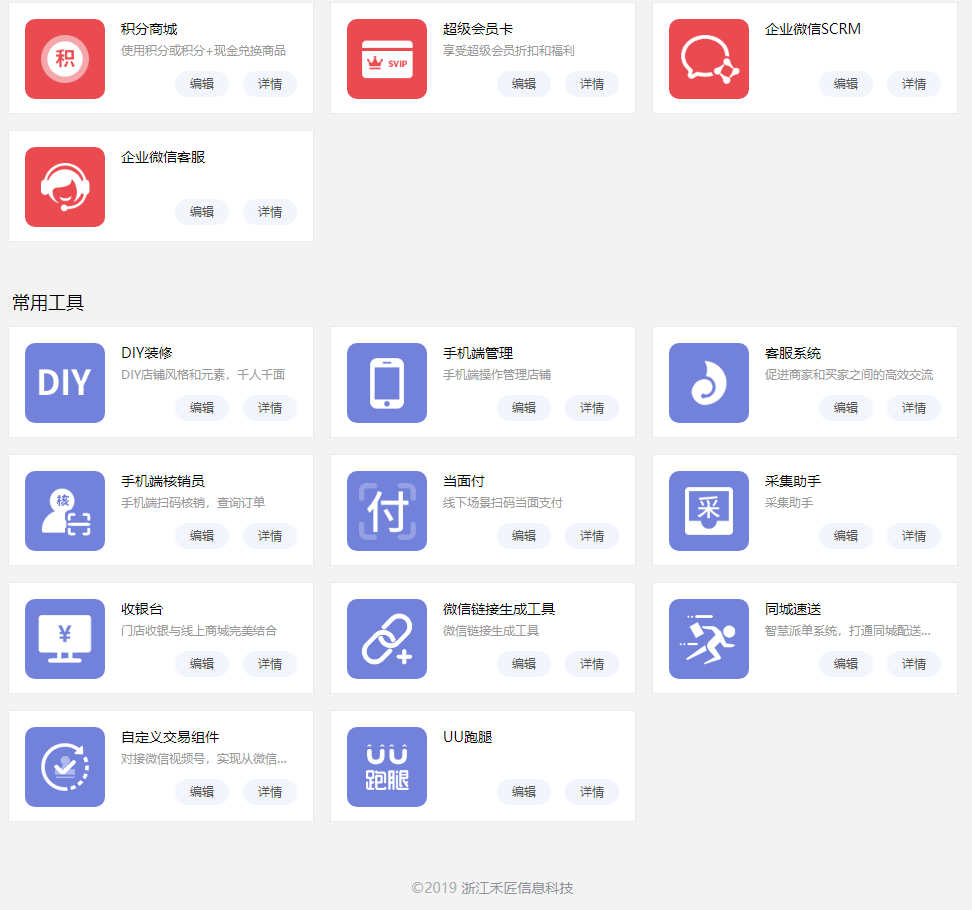This screenshot has width=972, height=910.
Task: Open 详情 for 手机端核销员
Action: pyautogui.click(x=270, y=536)
